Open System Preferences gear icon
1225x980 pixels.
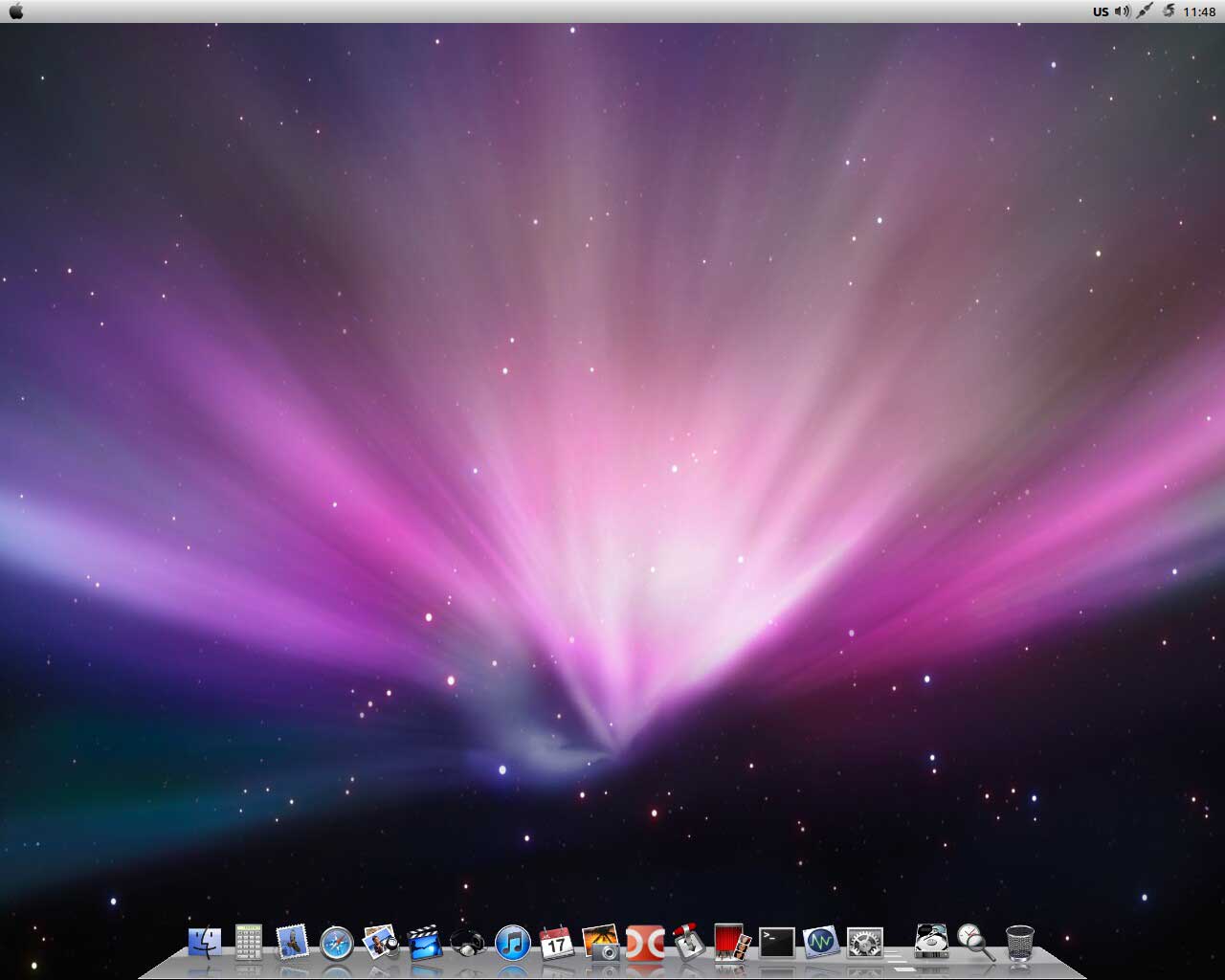coord(865,943)
